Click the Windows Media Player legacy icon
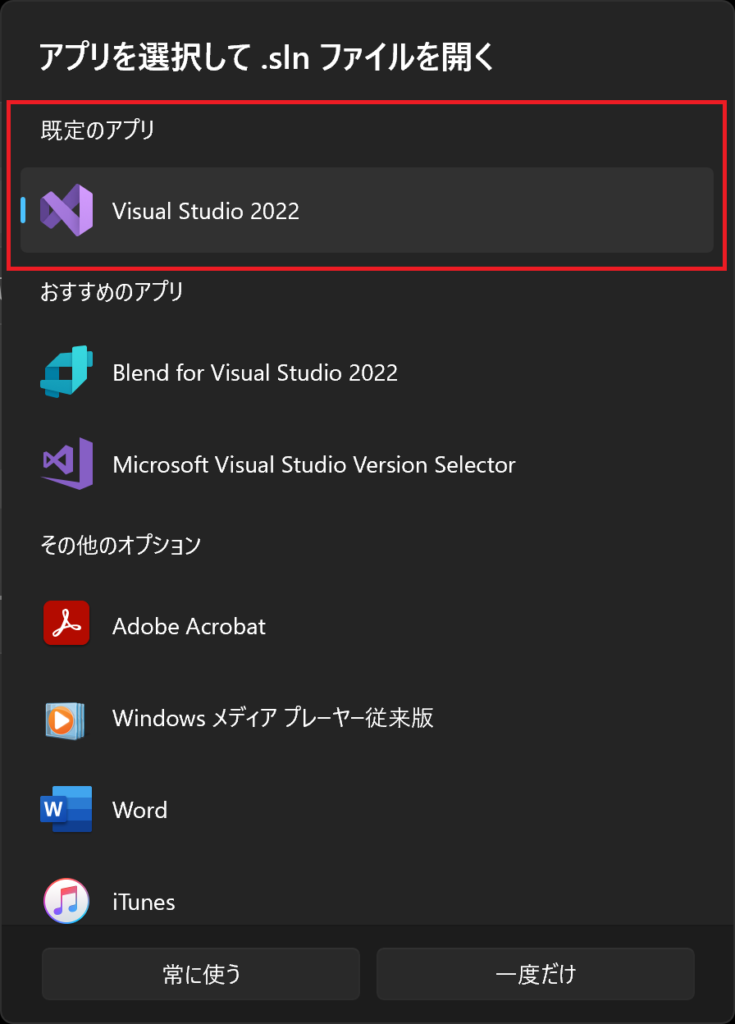Image resolution: width=735 pixels, height=1024 pixels. point(65,721)
